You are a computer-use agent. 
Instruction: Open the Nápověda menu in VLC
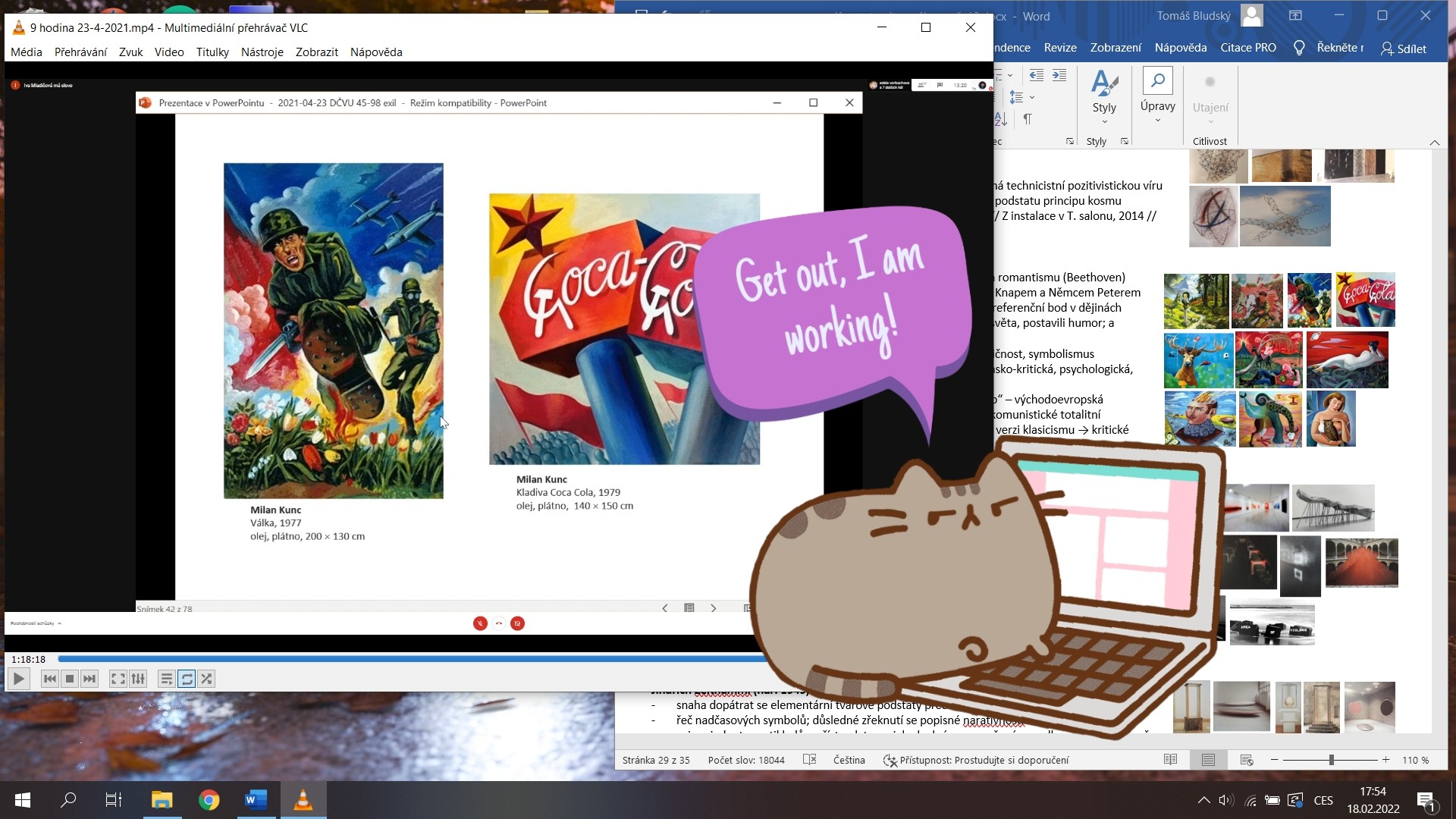376,52
